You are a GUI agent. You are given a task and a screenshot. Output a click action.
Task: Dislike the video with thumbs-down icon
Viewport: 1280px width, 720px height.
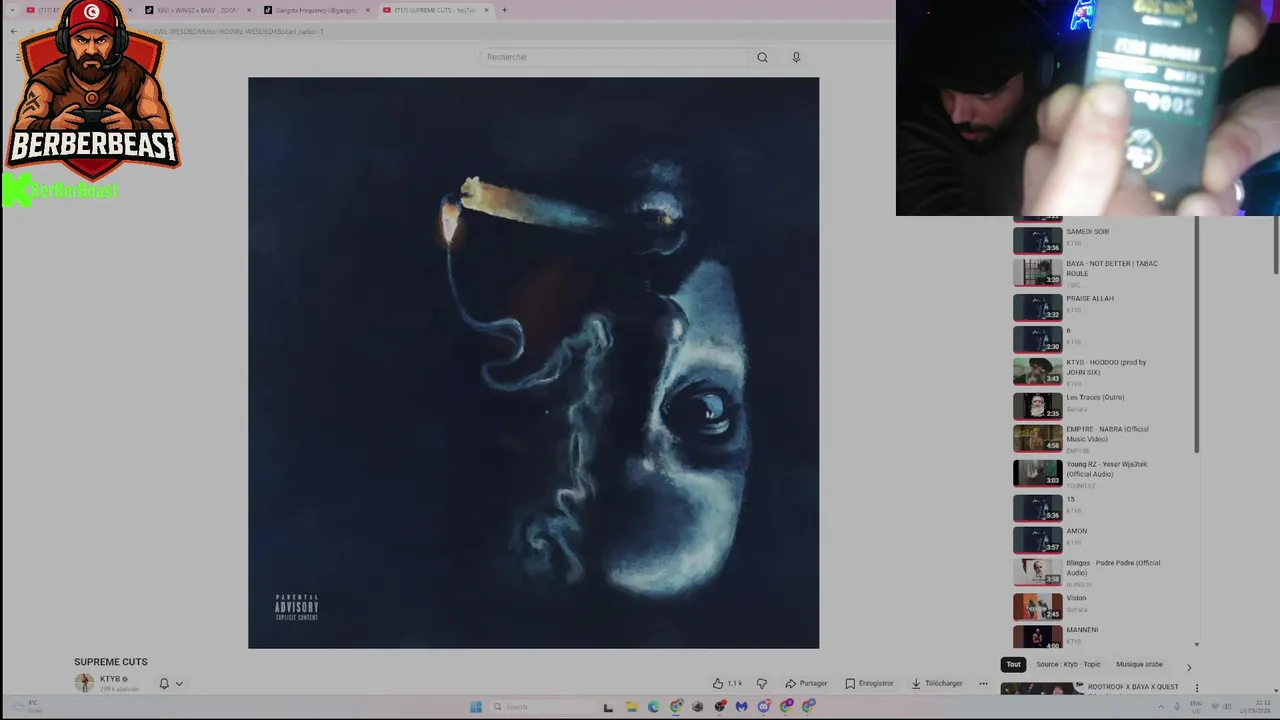[762, 683]
